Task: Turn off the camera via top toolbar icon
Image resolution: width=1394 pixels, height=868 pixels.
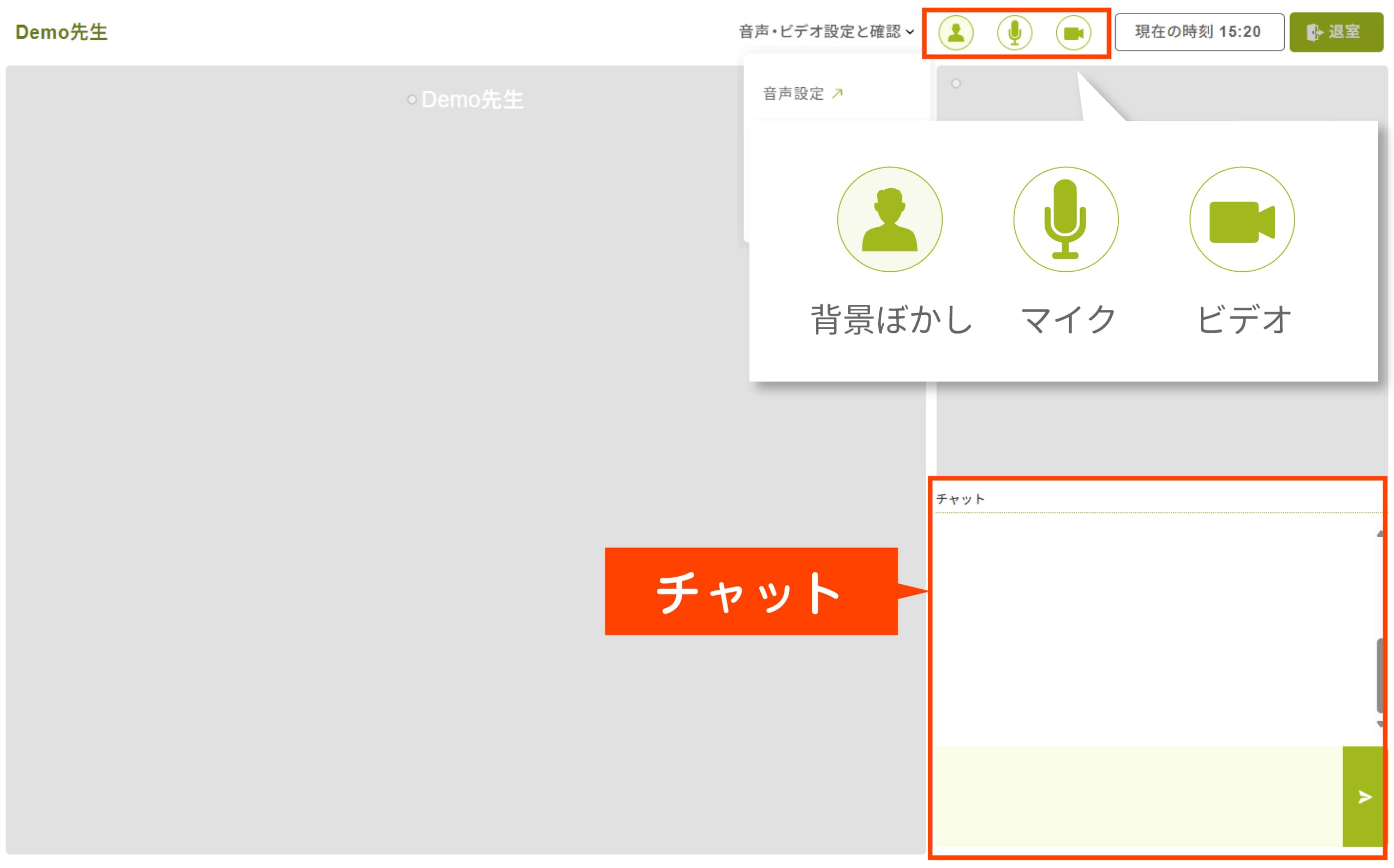Action: coord(1074,33)
